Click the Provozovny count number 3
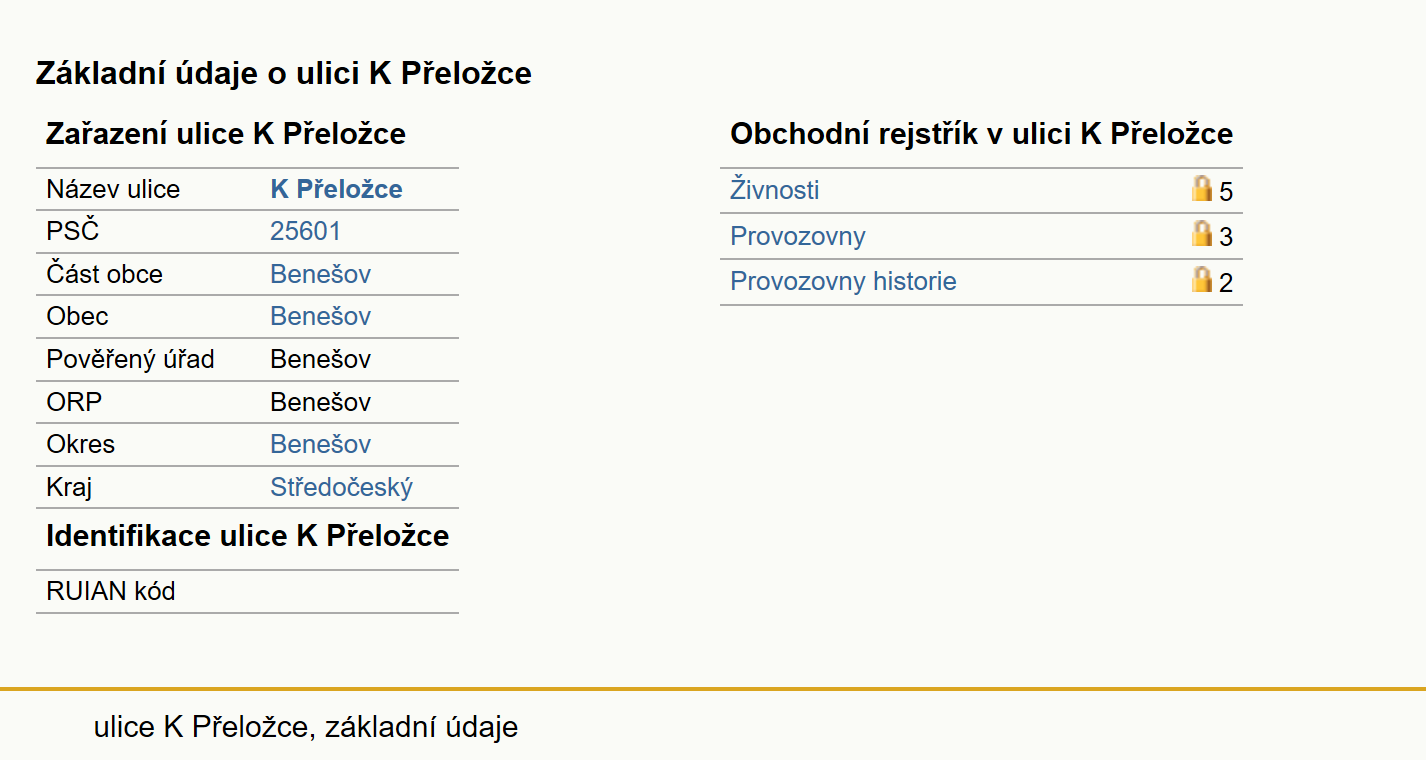This screenshot has height=760, width=1426. [1226, 237]
